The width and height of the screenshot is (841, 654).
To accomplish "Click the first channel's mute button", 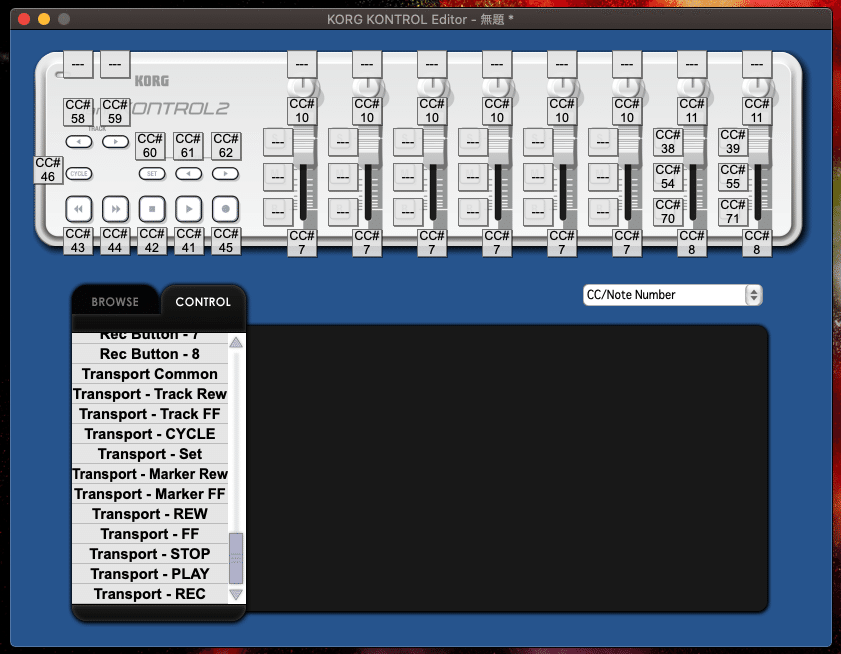I will [x=278, y=177].
